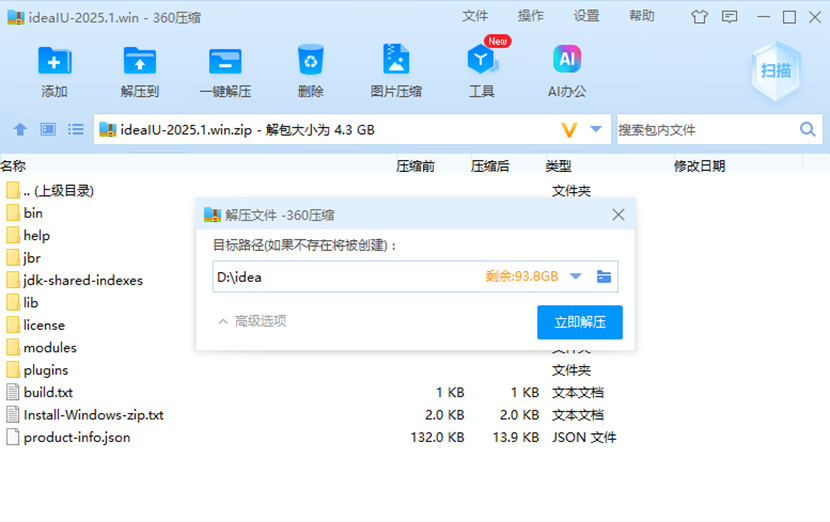Select the plugins folder

(x=37, y=370)
